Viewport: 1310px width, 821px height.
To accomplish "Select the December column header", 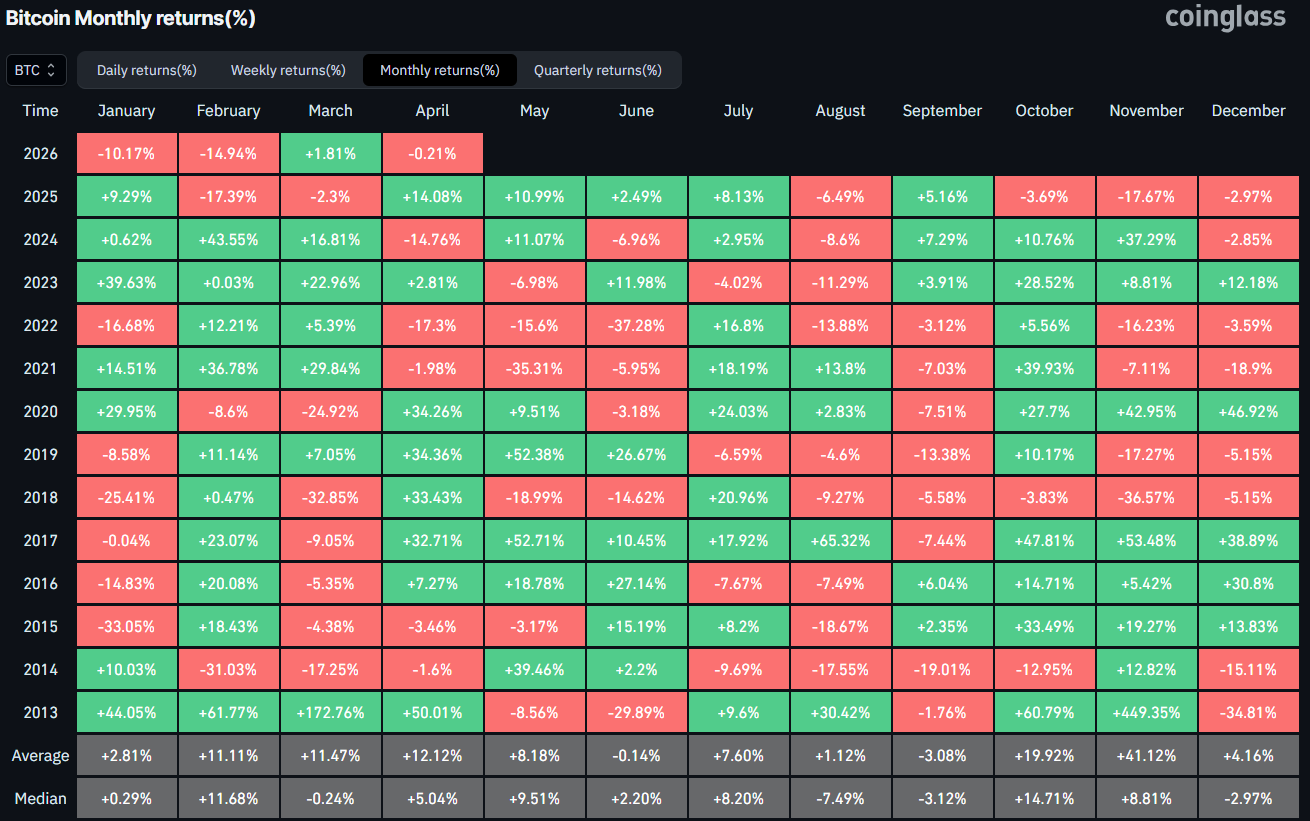I will [x=1248, y=110].
